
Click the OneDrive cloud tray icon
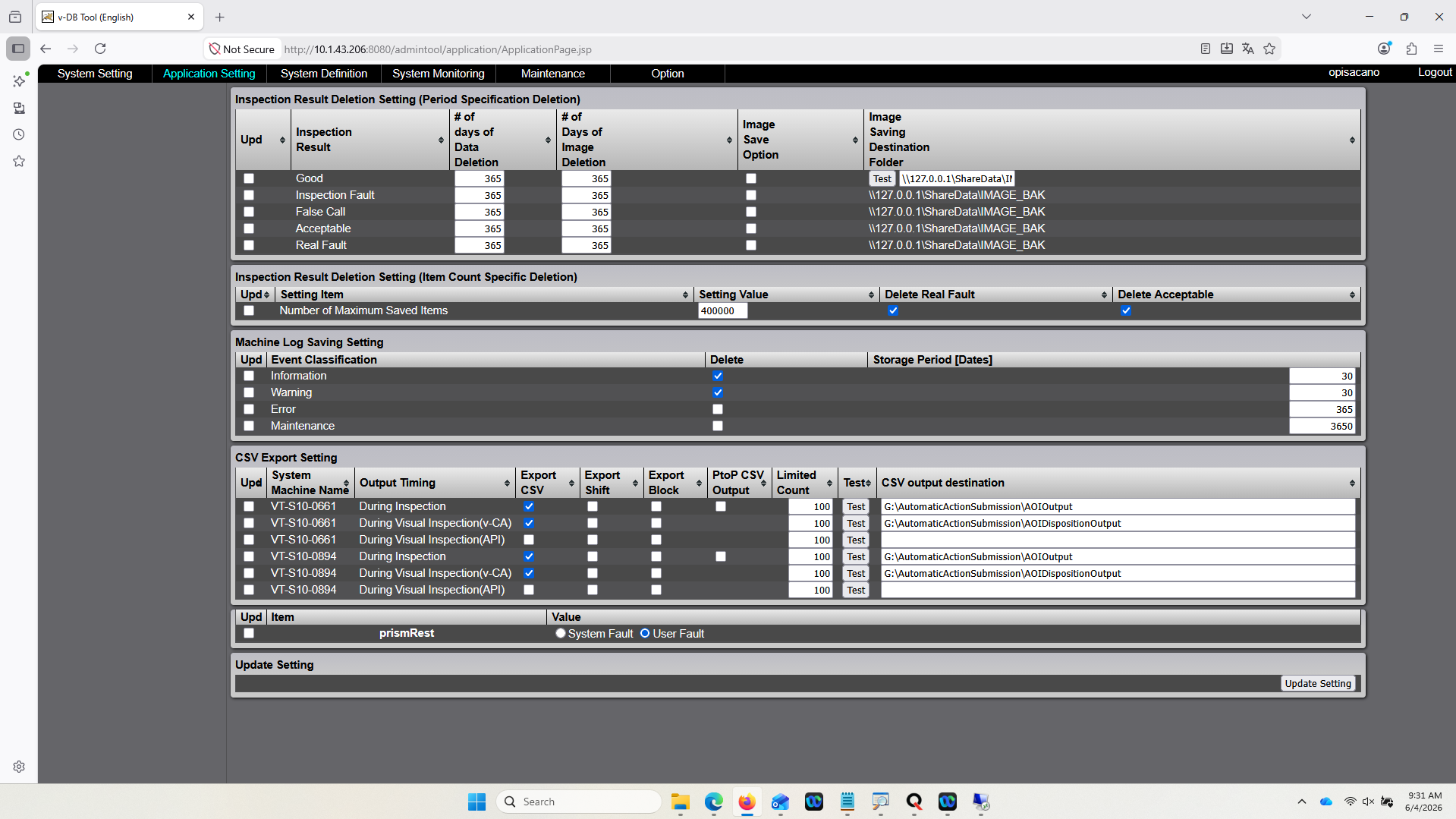[x=1326, y=802]
